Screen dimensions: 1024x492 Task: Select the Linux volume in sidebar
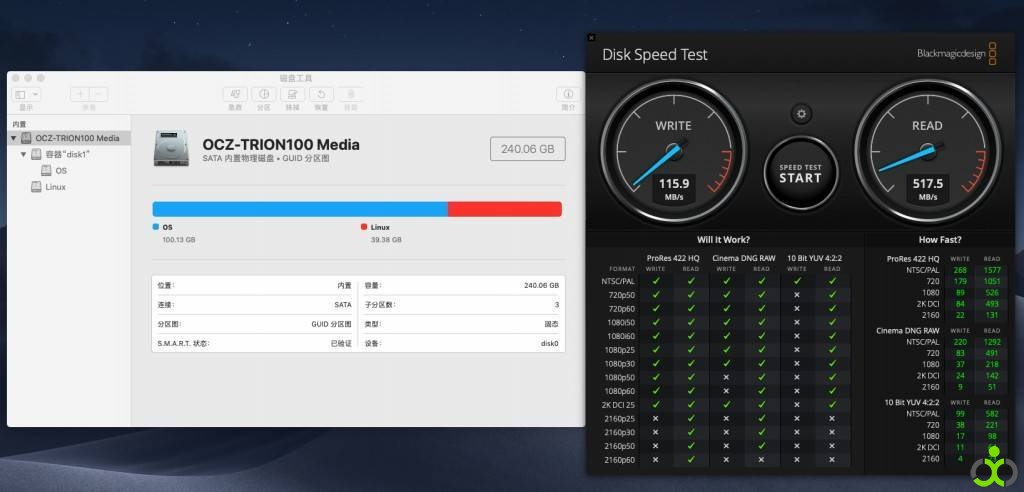(x=69, y=187)
